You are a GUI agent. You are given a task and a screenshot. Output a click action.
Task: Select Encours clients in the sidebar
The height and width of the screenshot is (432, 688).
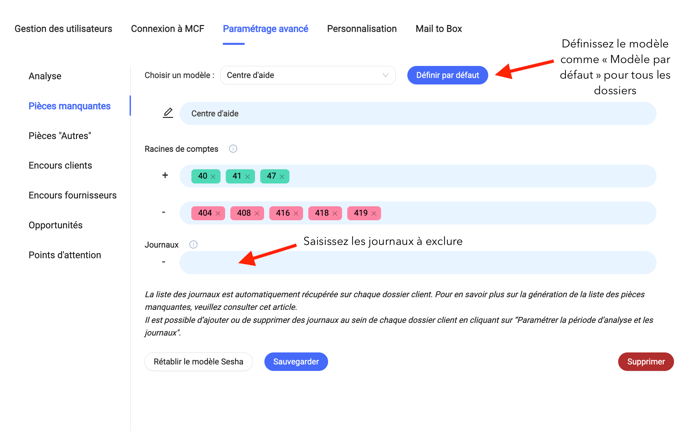click(x=60, y=166)
